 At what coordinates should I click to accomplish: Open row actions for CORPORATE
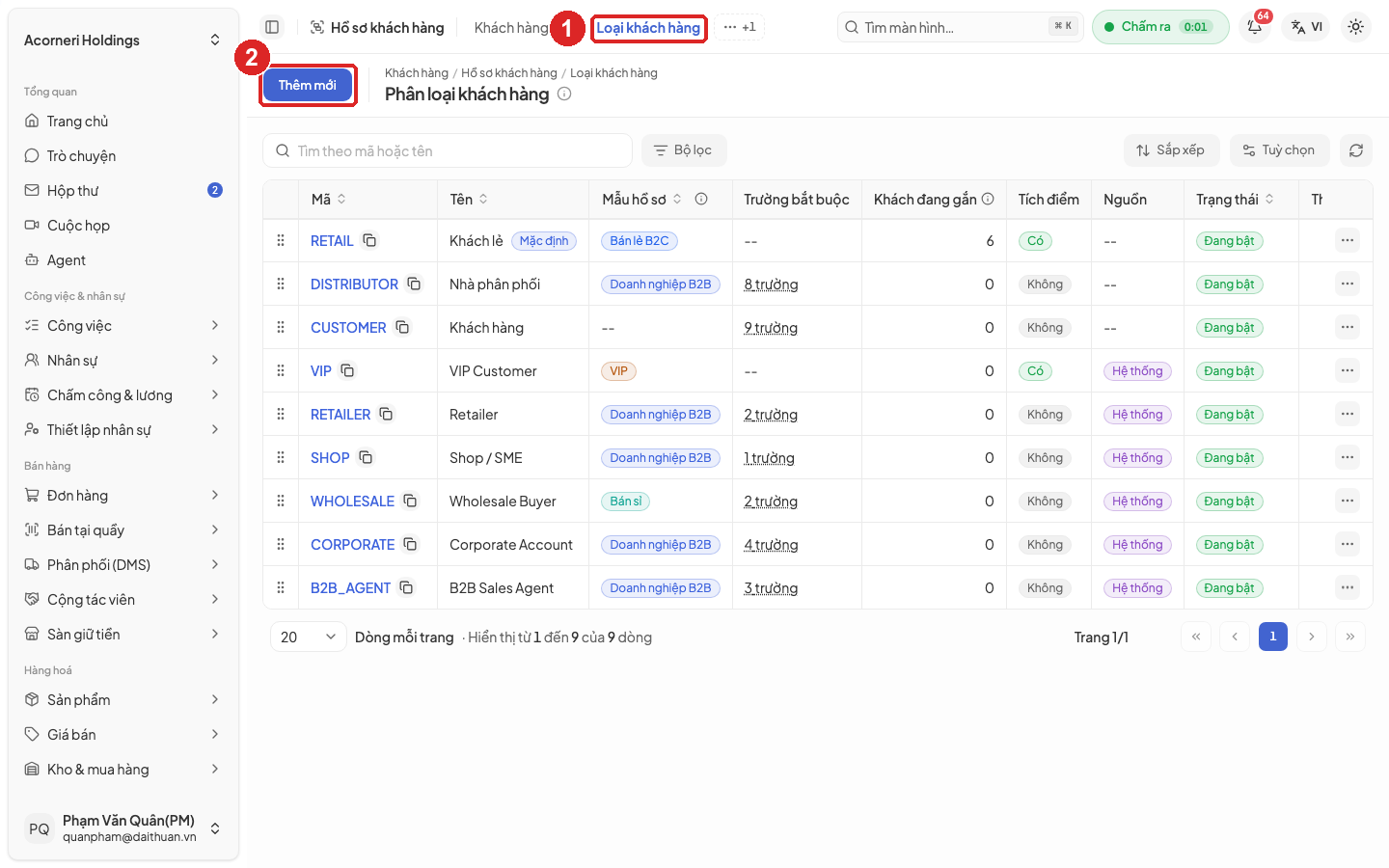(1347, 544)
